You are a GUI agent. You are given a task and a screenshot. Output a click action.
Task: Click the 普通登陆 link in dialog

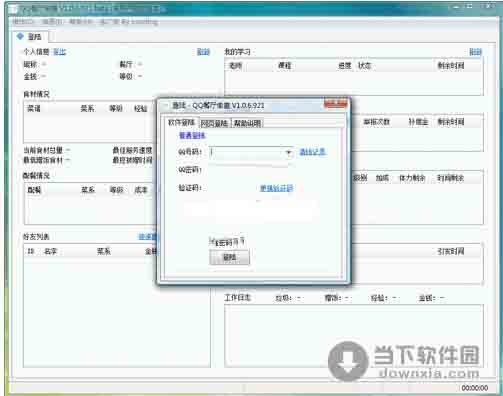point(192,135)
